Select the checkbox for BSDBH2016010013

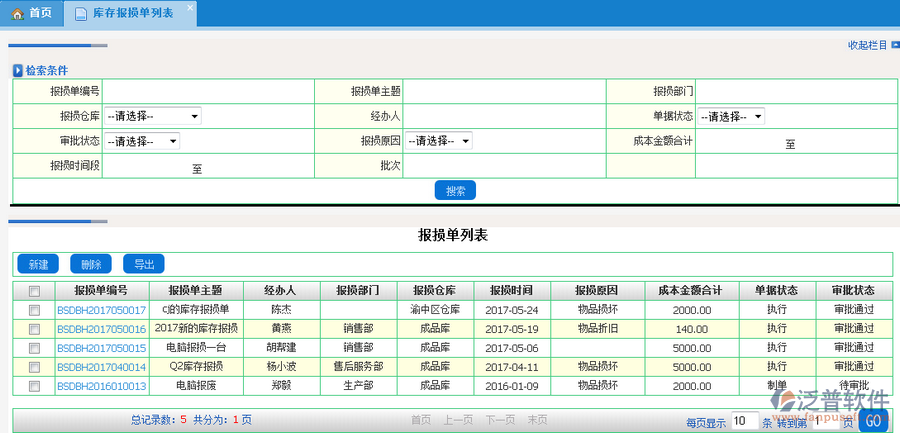point(35,385)
